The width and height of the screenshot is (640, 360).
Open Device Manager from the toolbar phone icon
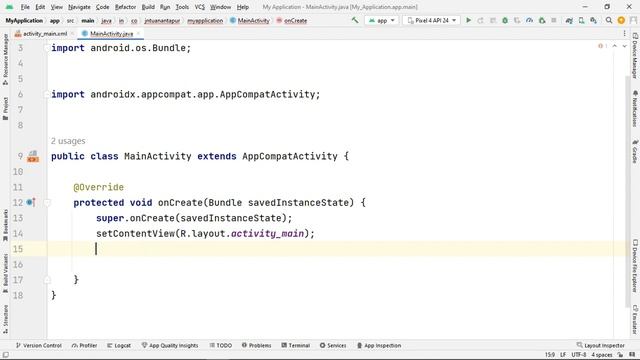coord(581,20)
